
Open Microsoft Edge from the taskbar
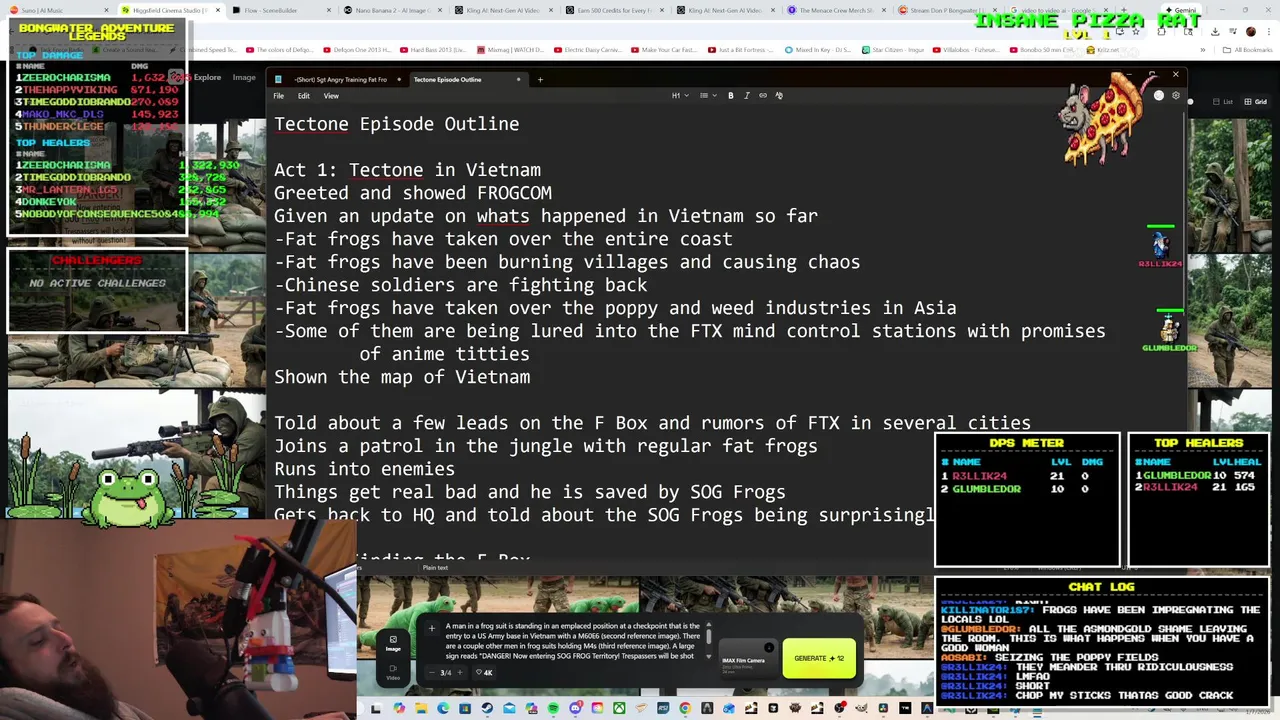(x=443, y=709)
